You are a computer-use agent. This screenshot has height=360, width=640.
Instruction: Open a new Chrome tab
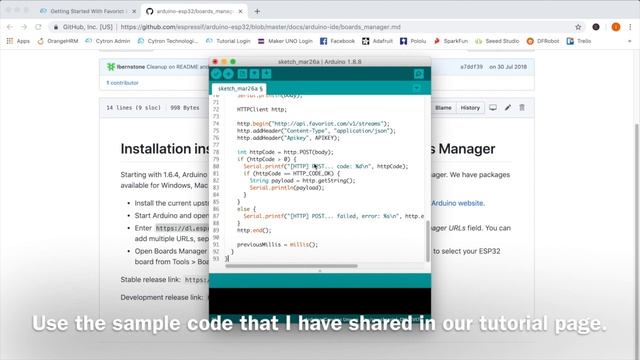point(257,11)
